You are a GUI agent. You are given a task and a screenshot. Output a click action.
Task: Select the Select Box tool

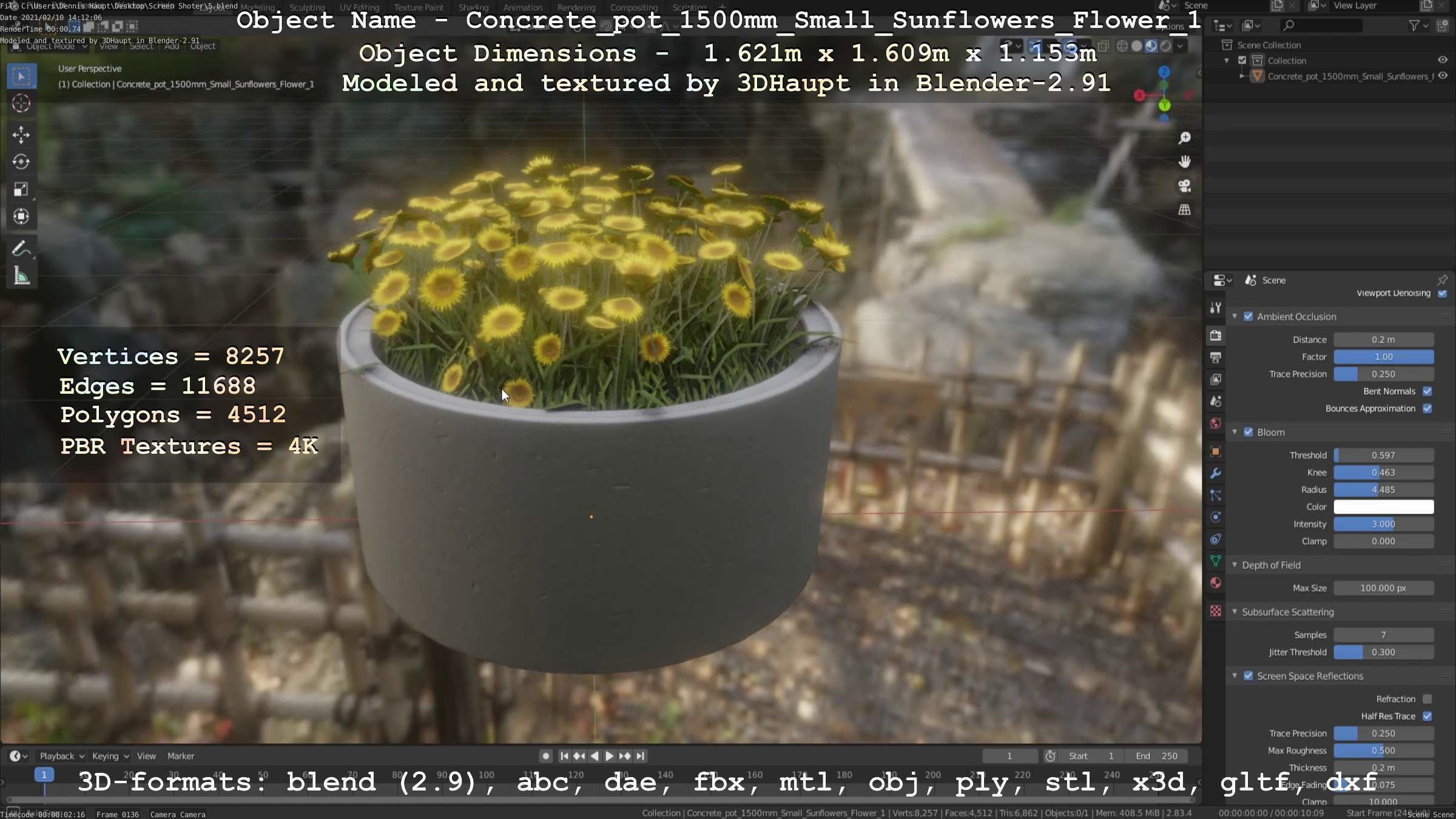21,76
